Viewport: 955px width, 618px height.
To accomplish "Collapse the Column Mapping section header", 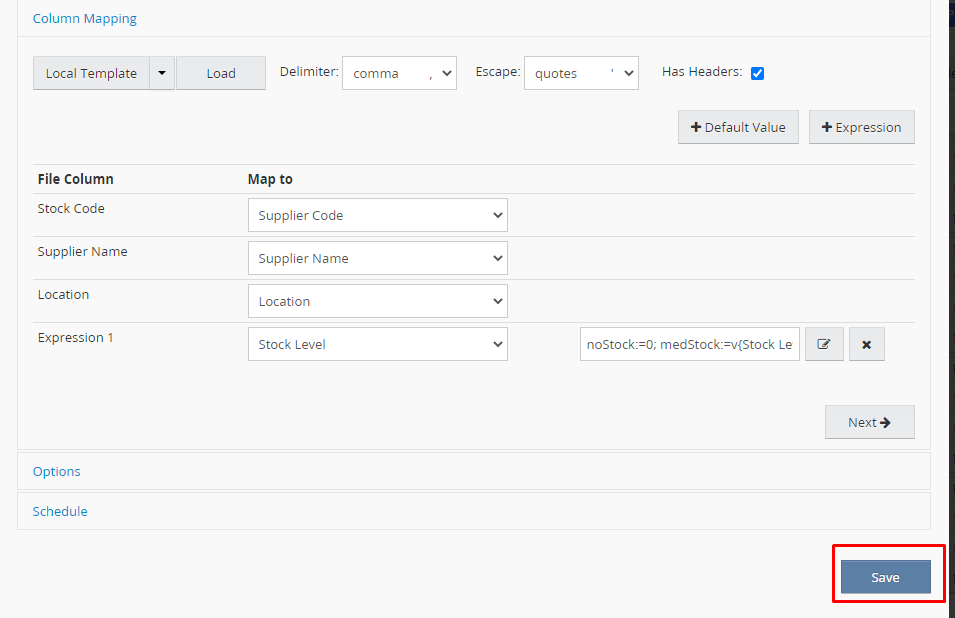I will click(x=85, y=18).
